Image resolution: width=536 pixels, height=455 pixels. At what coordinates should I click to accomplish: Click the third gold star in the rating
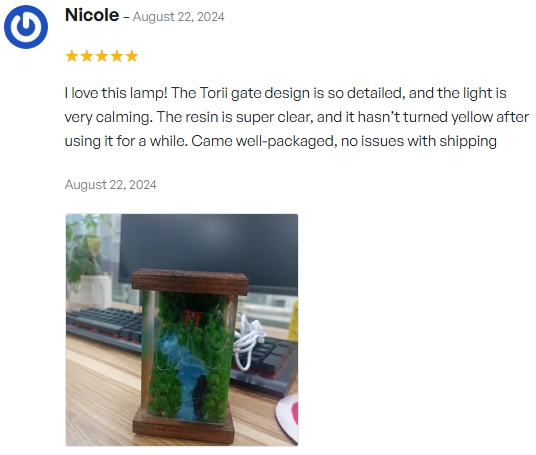click(102, 56)
